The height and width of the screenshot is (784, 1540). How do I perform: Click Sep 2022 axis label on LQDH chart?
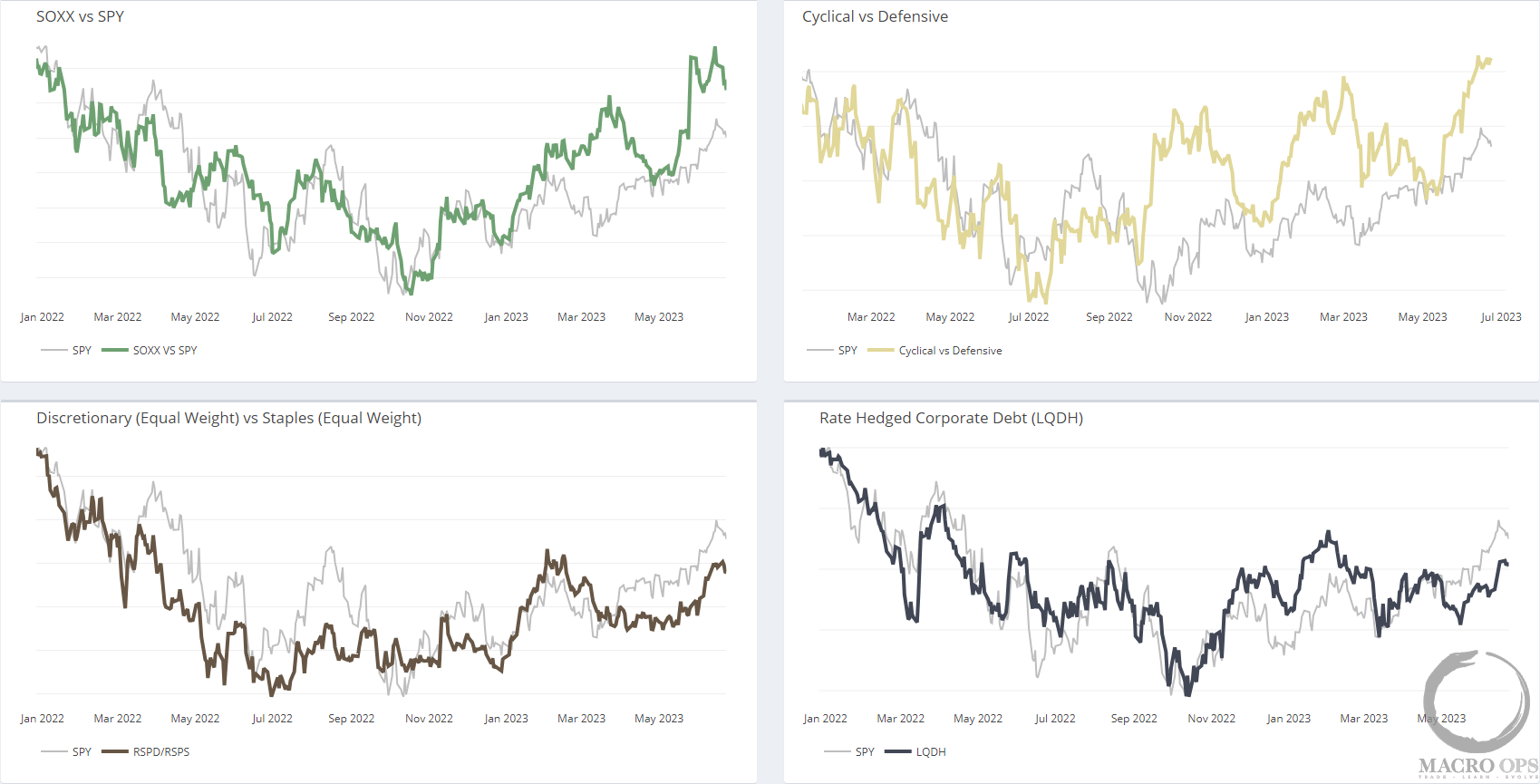tap(1134, 719)
